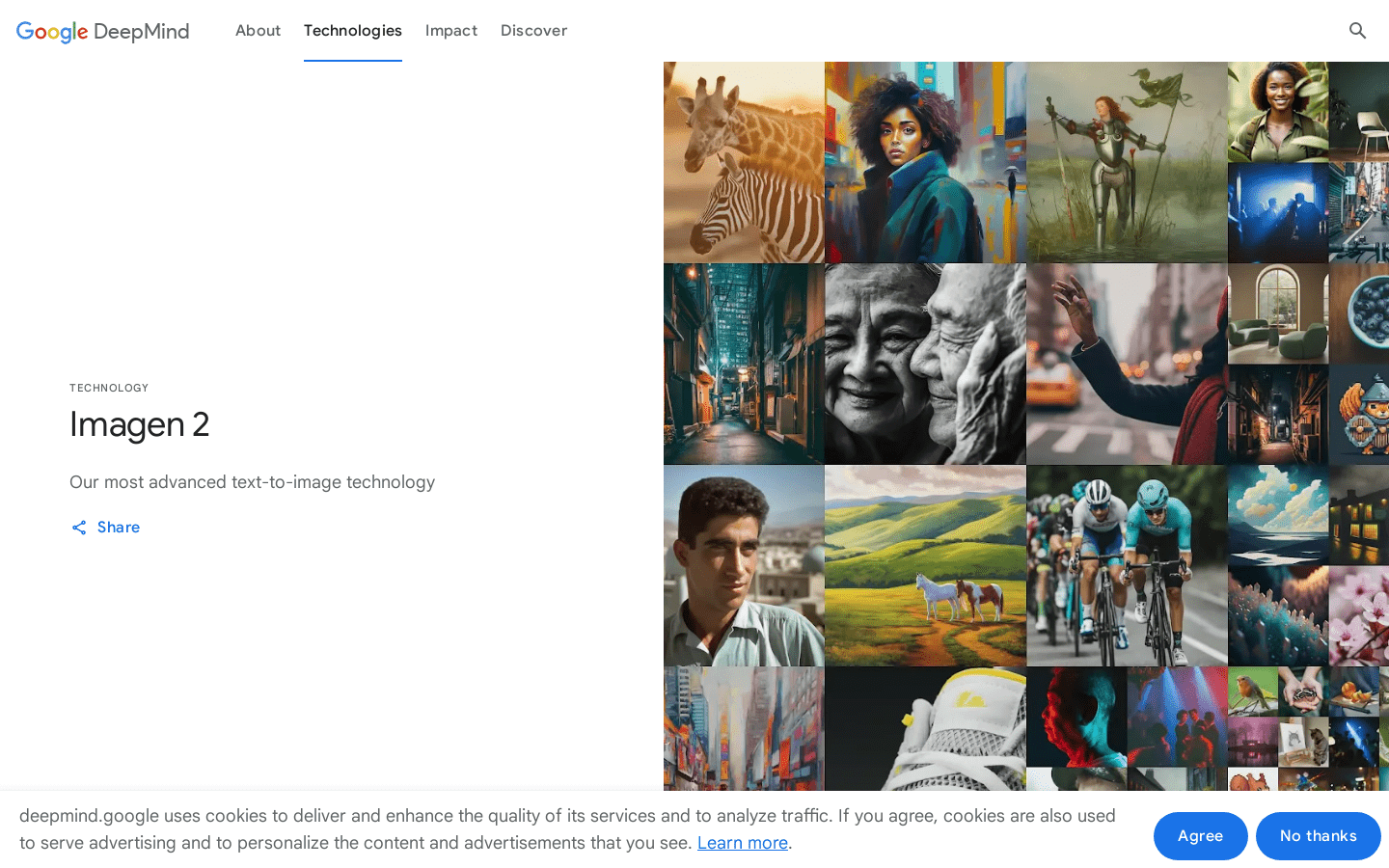Open the black-and-white elderly couple photo
Viewport: 1389px width, 868px height.
click(x=925, y=365)
